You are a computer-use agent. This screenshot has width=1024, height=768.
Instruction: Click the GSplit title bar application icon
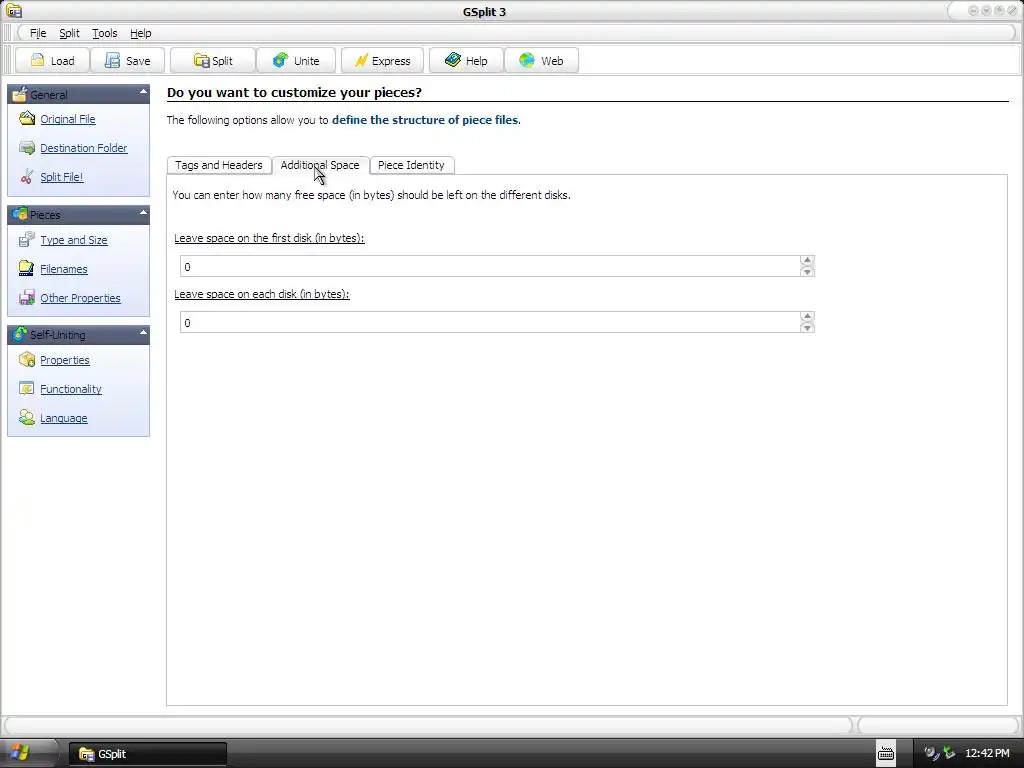tap(14, 10)
